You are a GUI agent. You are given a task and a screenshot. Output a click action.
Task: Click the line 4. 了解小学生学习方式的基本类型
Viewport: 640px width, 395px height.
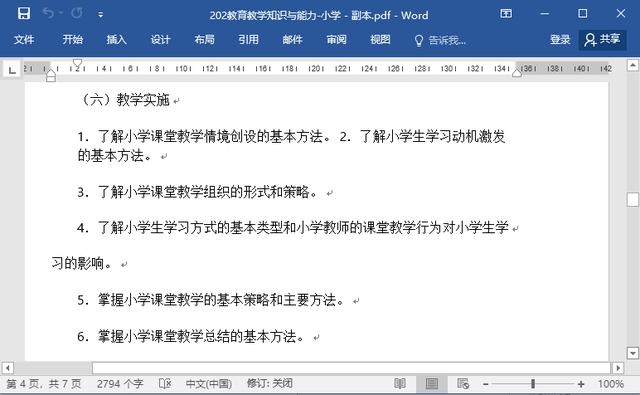[x=293, y=228]
